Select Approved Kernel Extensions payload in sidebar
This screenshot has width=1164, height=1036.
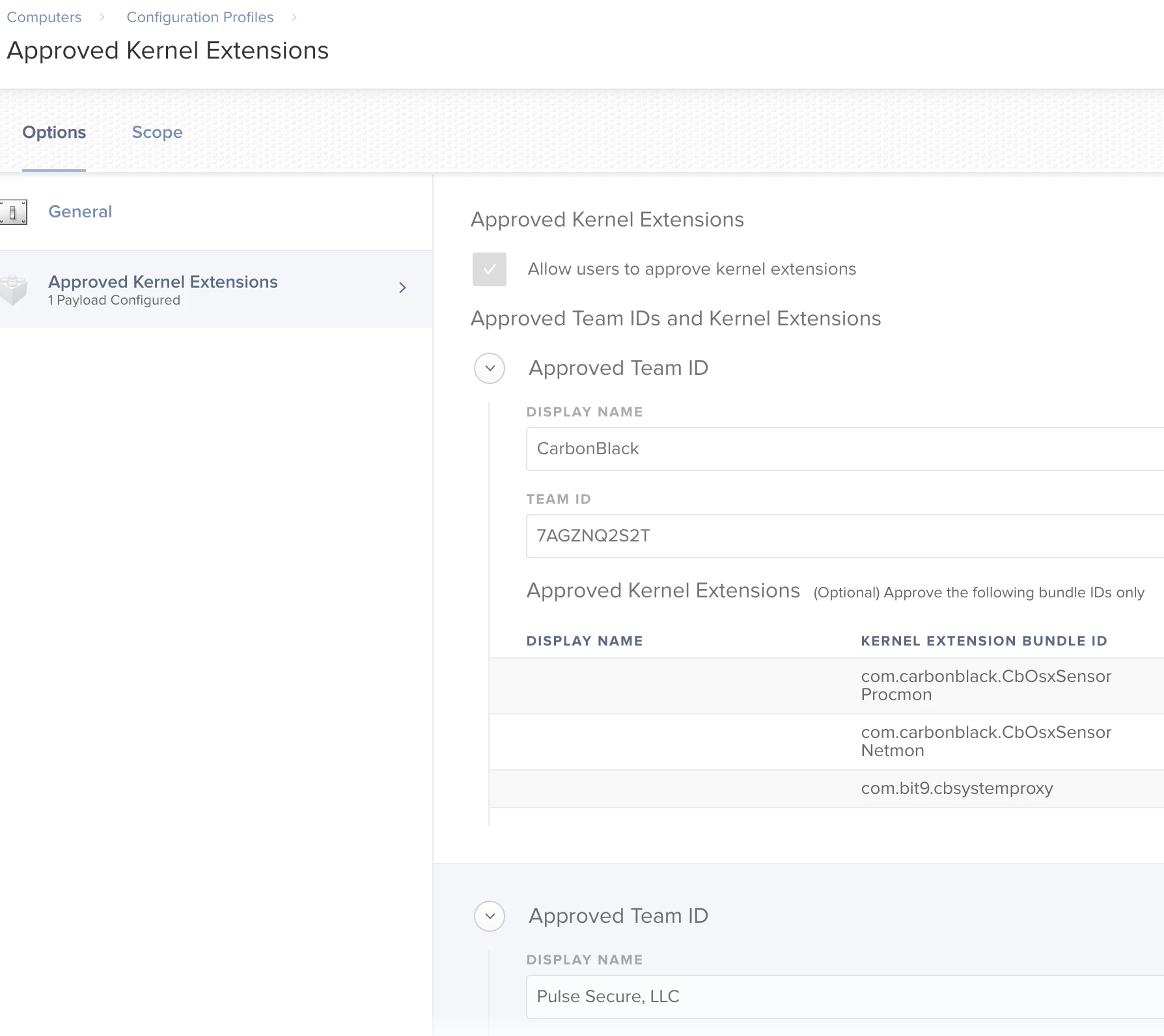(216, 290)
